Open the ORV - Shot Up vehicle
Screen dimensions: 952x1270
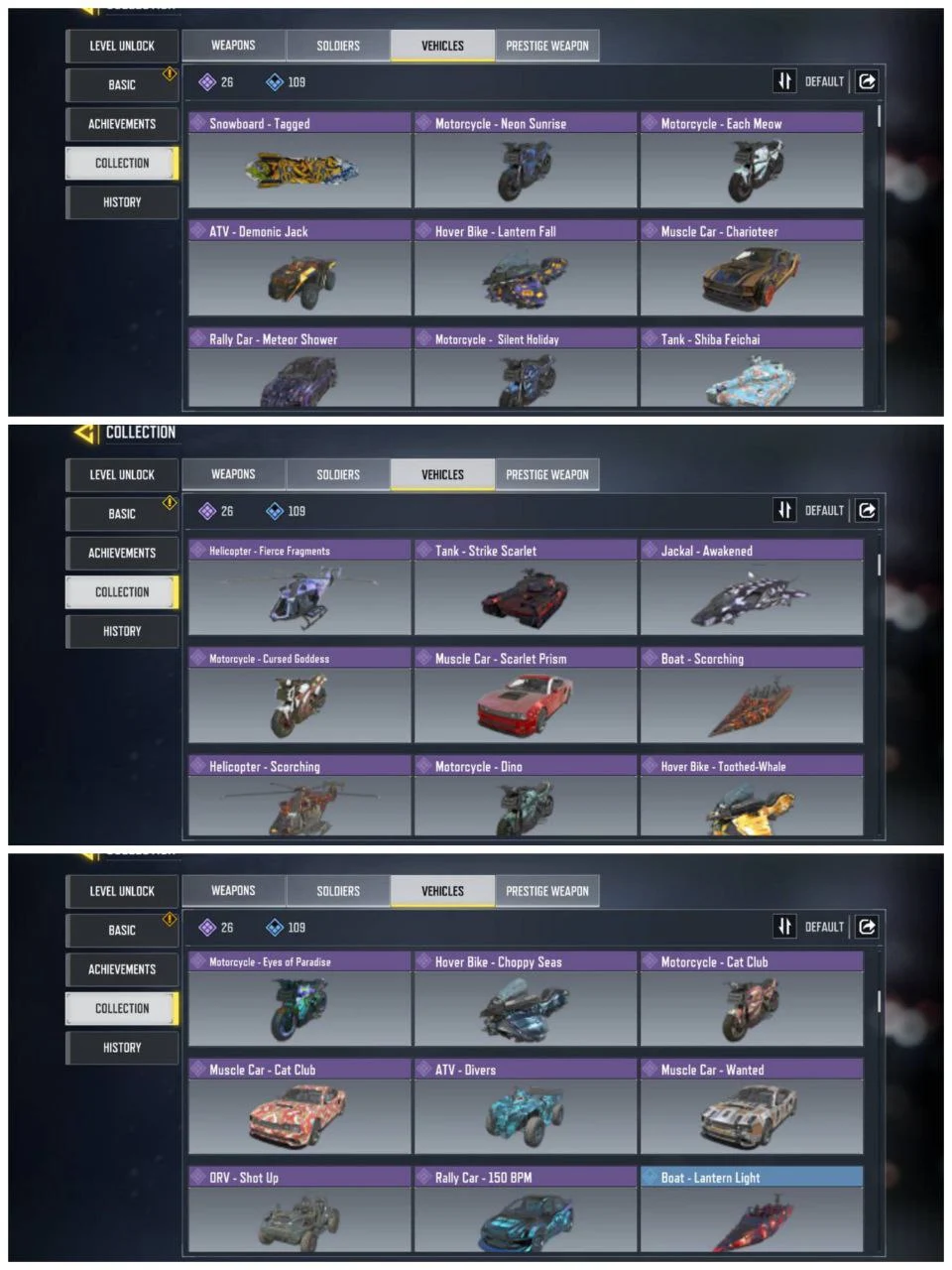(299, 1209)
